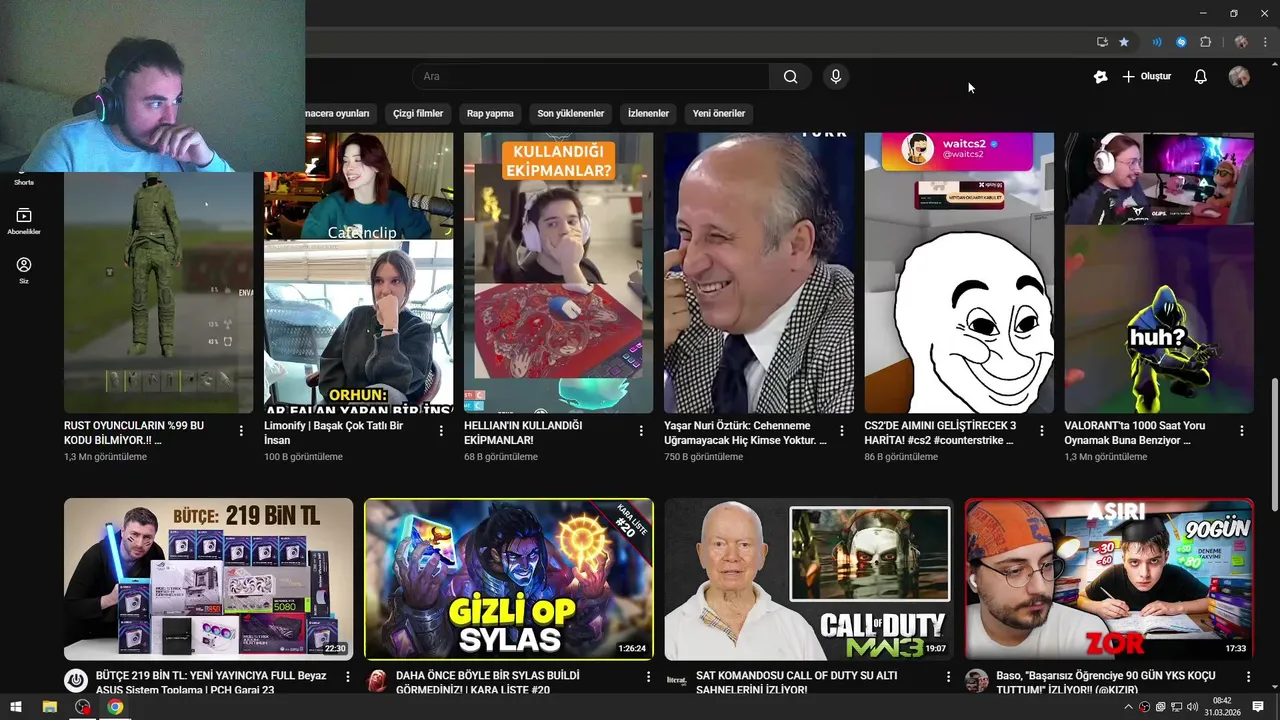Open Yaşar Nuri Öztürk short title
Viewport: 1280px width, 720px height.
746,432
